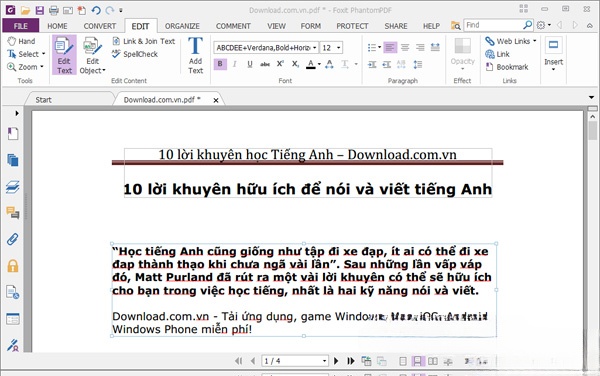Save the document with the floppy disk icon
600x376 pixels.
pos(39,10)
